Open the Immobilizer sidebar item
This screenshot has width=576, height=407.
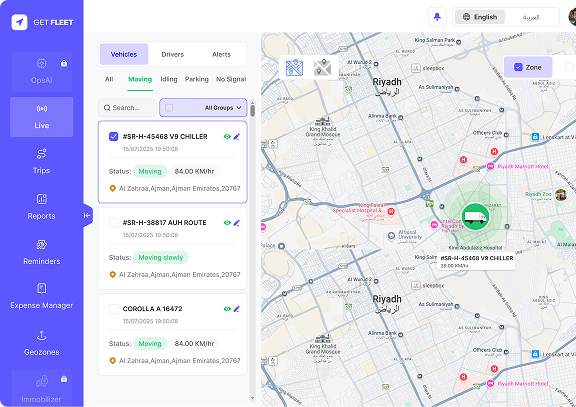[x=42, y=389]
